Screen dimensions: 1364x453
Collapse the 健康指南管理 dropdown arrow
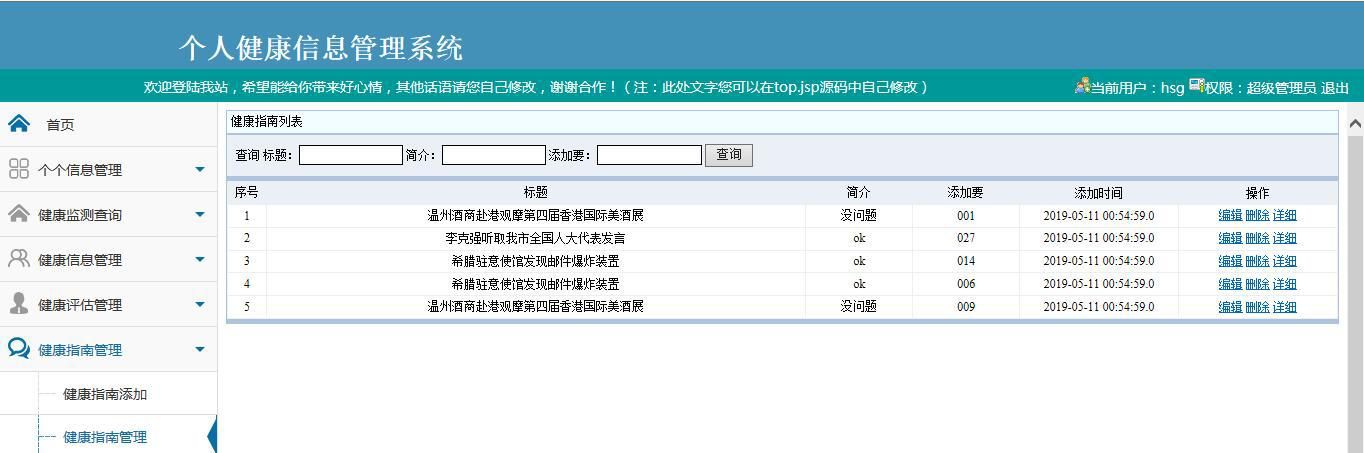[x=200, y=349]
